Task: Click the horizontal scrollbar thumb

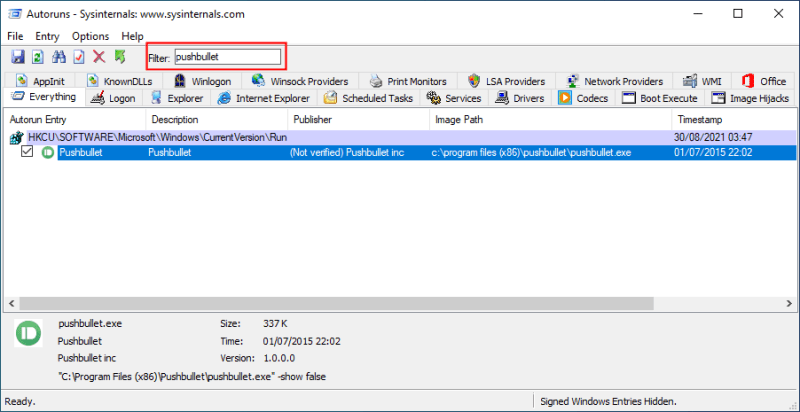Action: (x=336, y=303)
